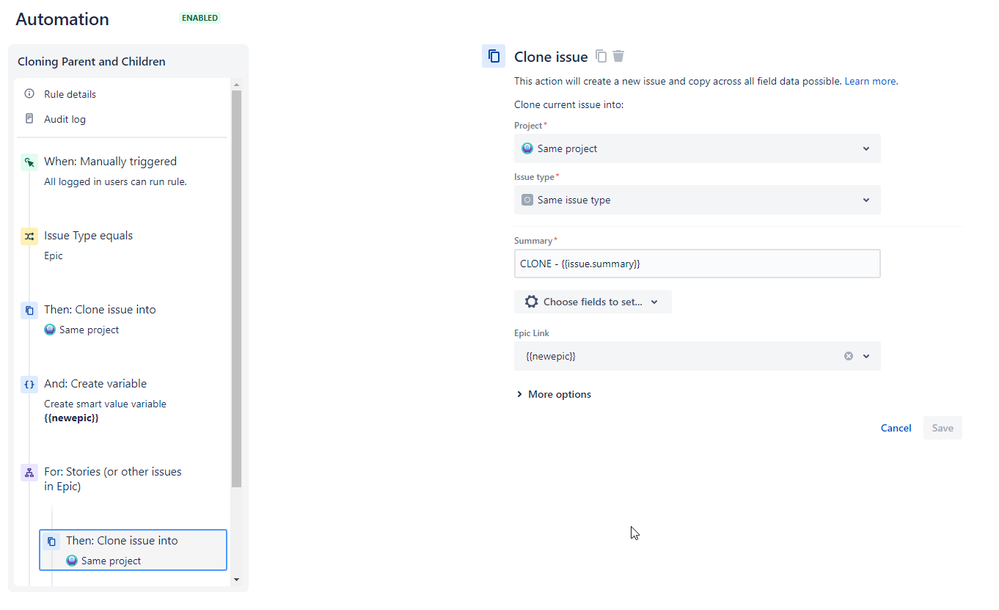999x610 pixels.
Task: Select the Issue Type equals condition icon
Action: coord(28,235)
